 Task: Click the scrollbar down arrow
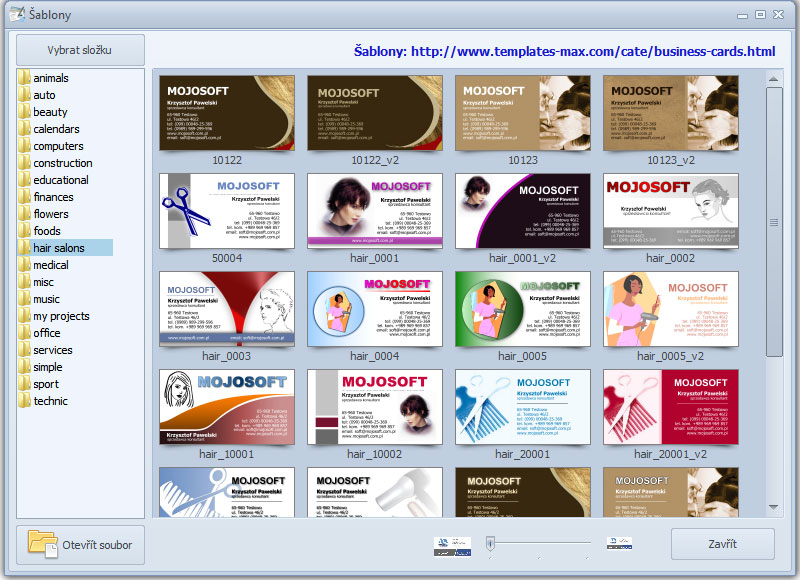pyautogui.click(x=774, y=508)
